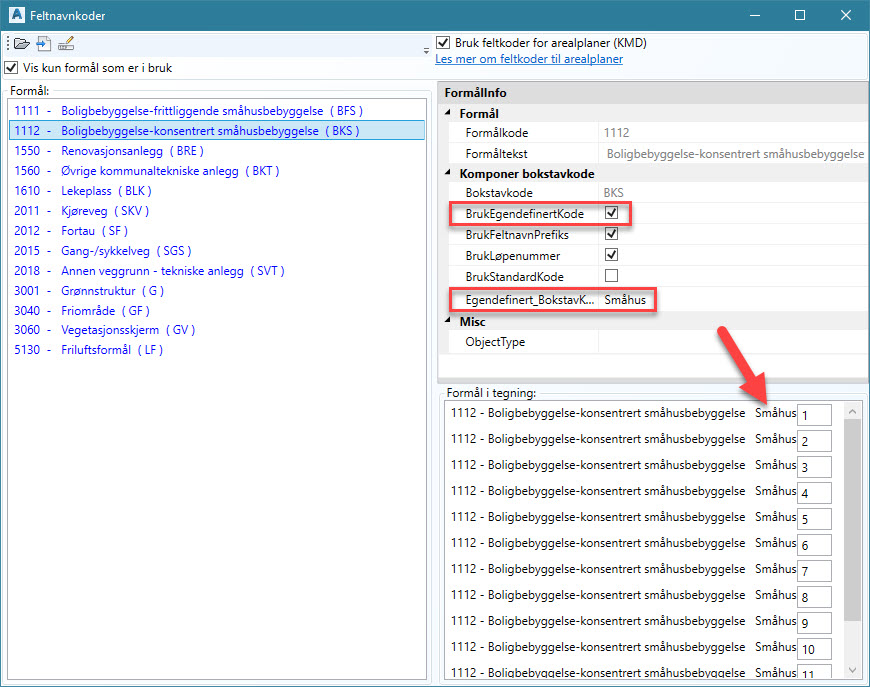Open the toolbar overflow options arrow

pyautogui.click(x=426, y=50)
